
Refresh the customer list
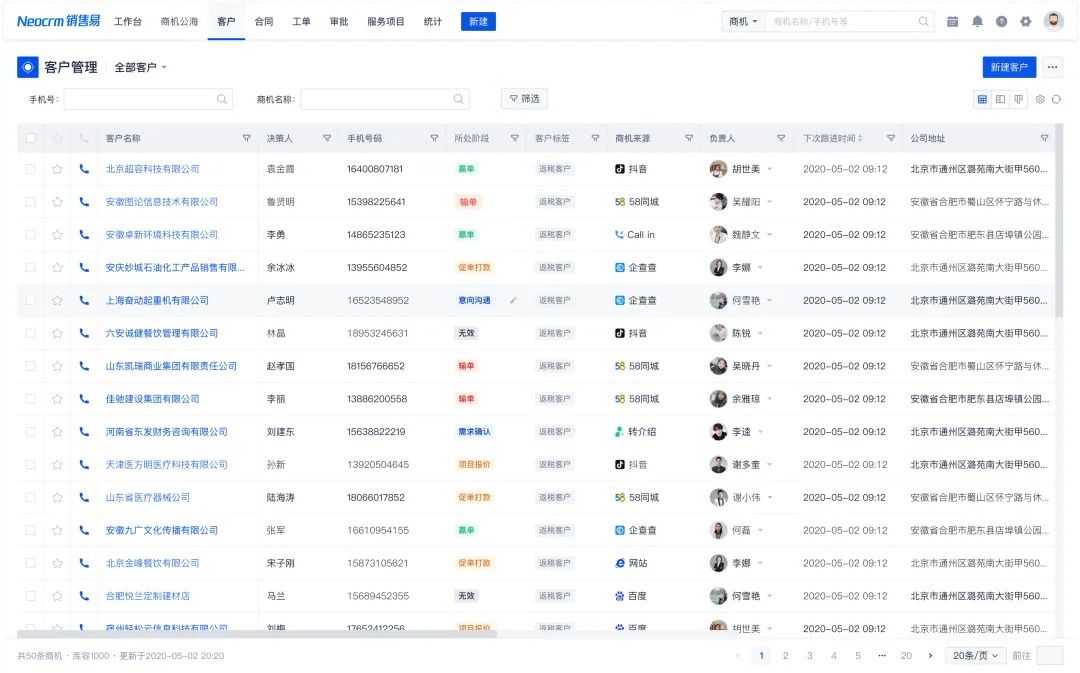1056,99
